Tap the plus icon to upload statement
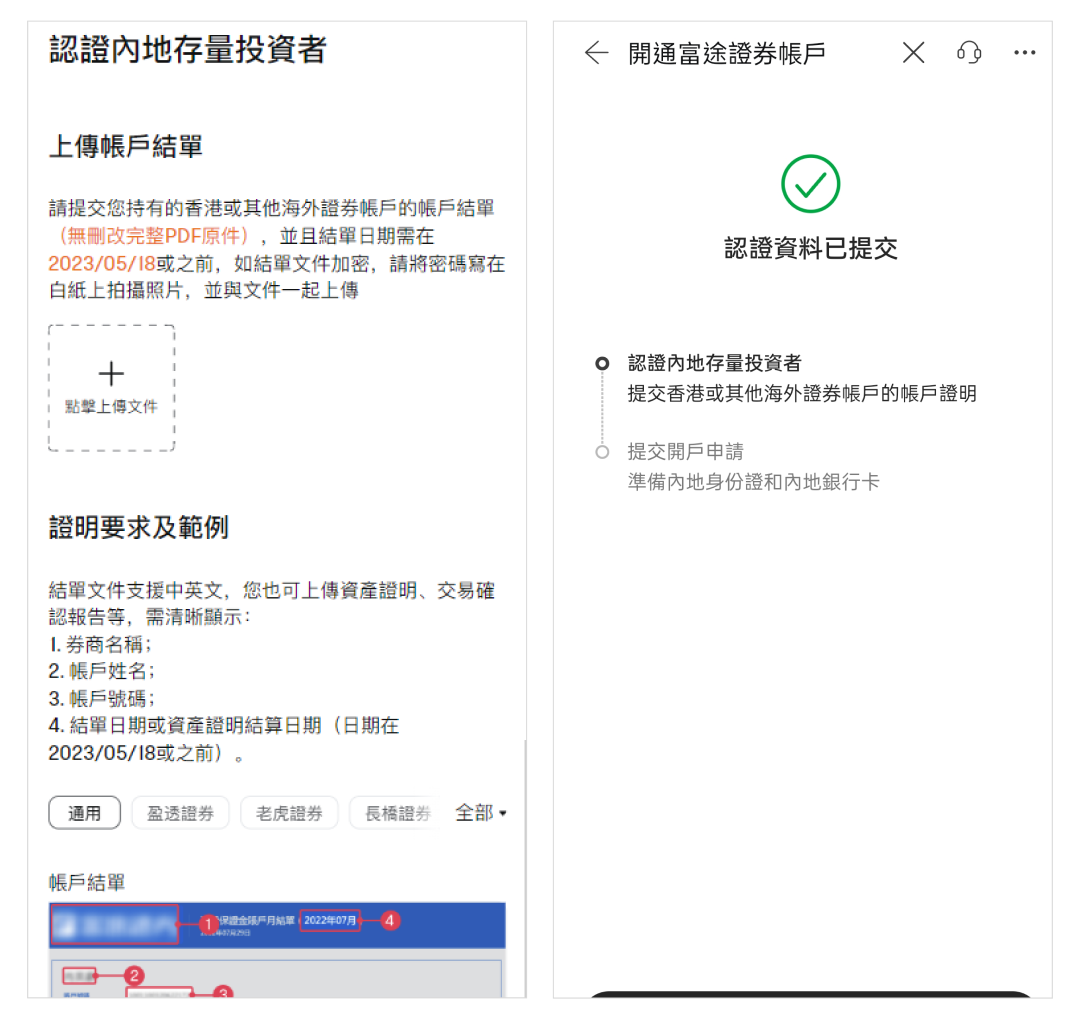Screen dimensions: 1080x1019 (x=111, y=374)
